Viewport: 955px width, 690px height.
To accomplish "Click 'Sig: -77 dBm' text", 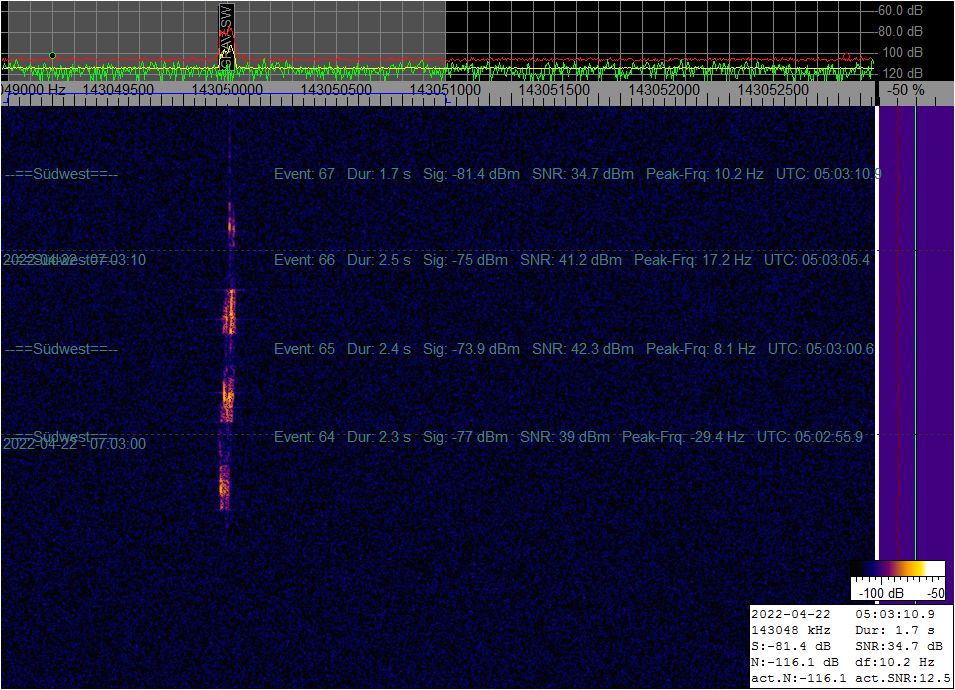I will 465,437.
